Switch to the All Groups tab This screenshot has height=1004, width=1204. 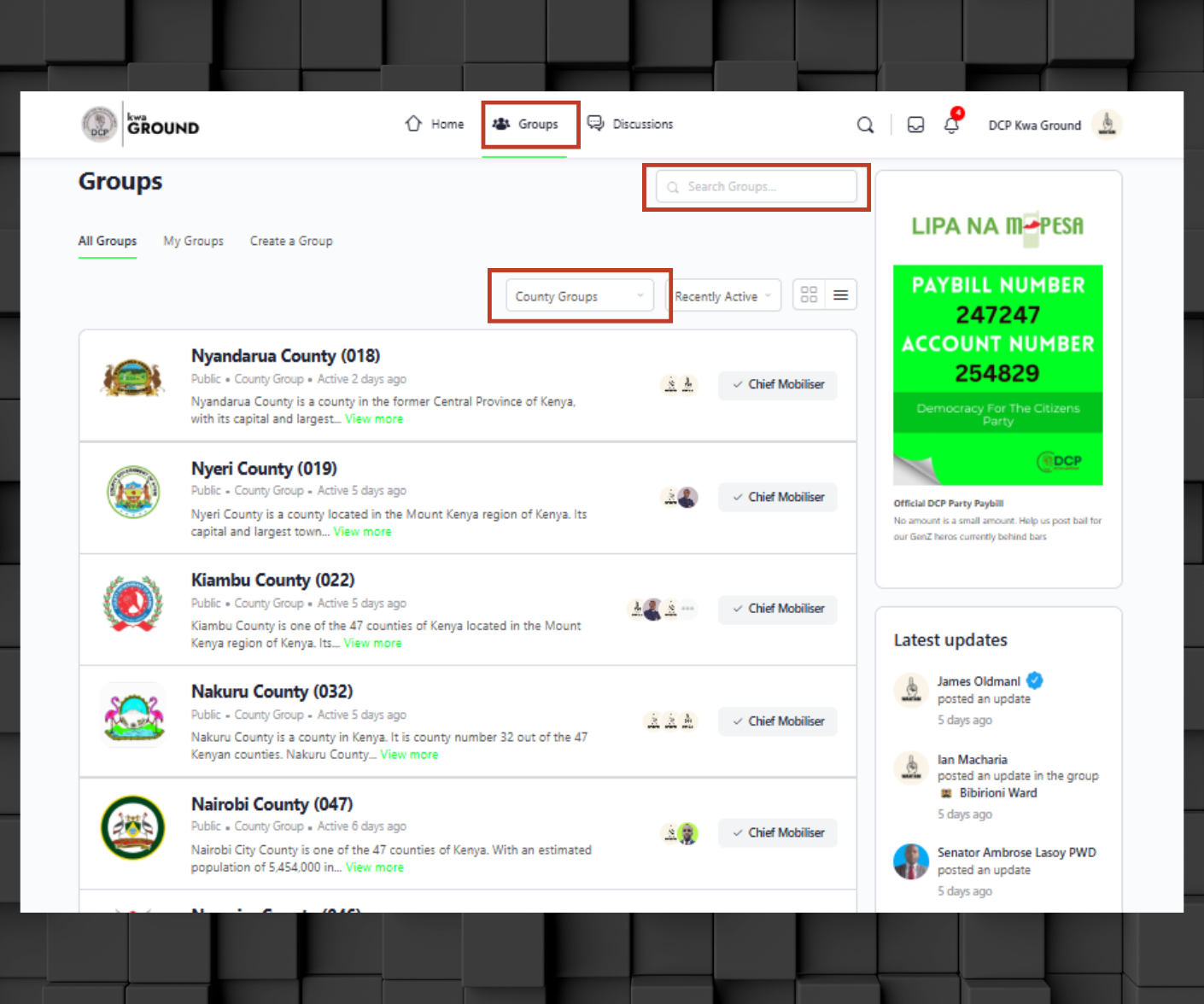[x=108, y=241]
